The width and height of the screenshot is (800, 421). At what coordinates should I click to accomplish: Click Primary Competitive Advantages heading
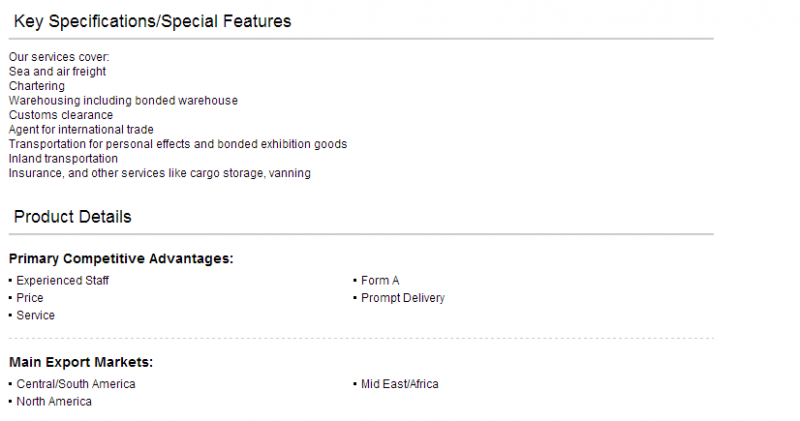point(121,259)
